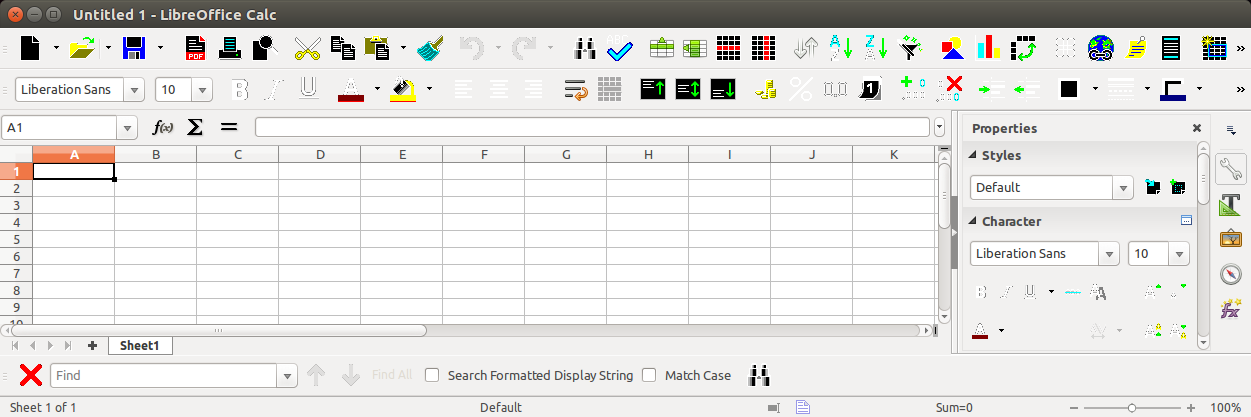Image resolution: width=1251 pixels, height=417 pixels.
Task: Create a new spreadsheet document
Action: coord(33,48)
